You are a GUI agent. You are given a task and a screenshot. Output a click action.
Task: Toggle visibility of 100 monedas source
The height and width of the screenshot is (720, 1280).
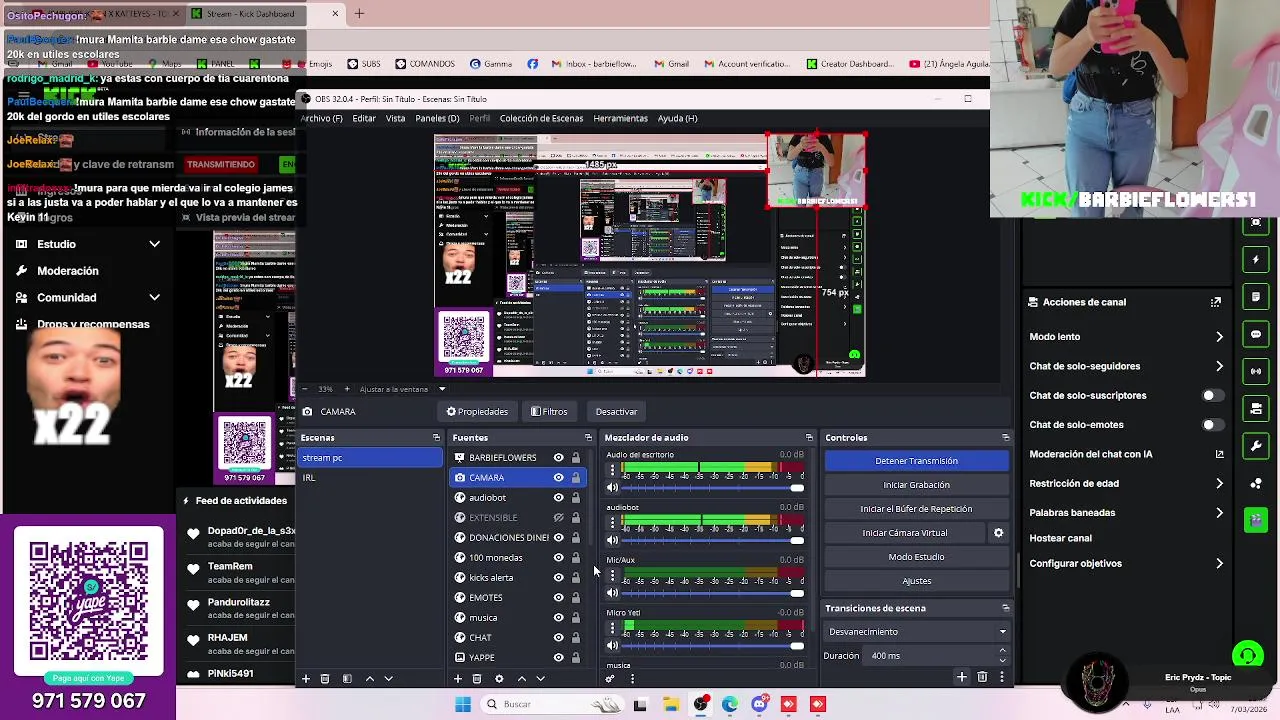pyautogui.click(x=558, y=558)
